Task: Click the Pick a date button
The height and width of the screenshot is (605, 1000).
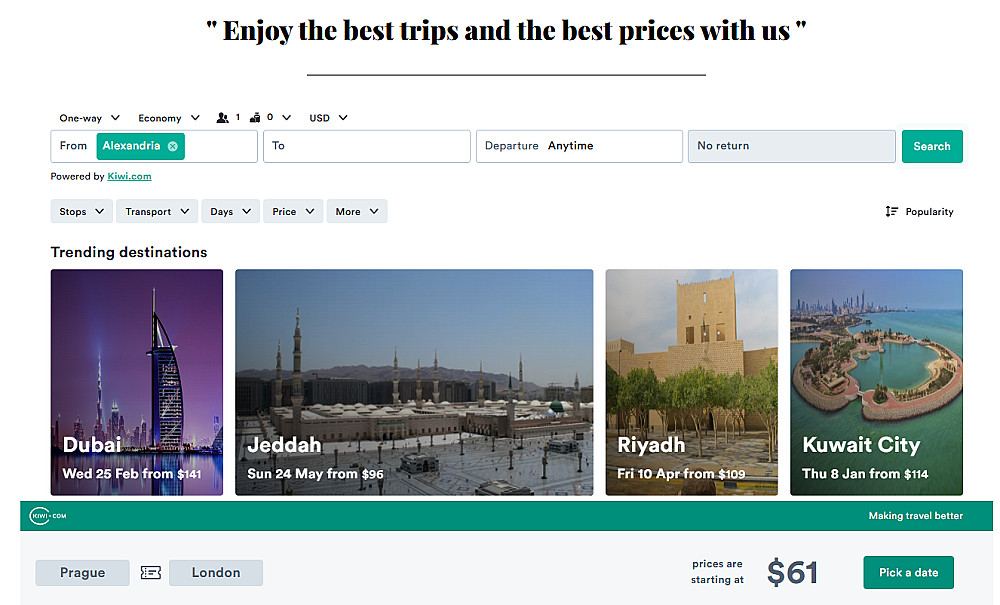Action: (x=908, y=572)
